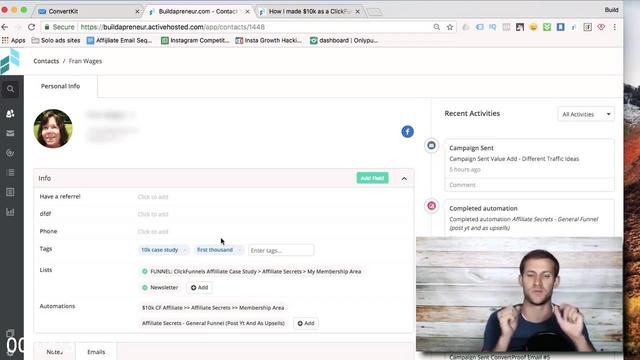Click the Comment field under Campaign Sent

click(x=529, y=185)
